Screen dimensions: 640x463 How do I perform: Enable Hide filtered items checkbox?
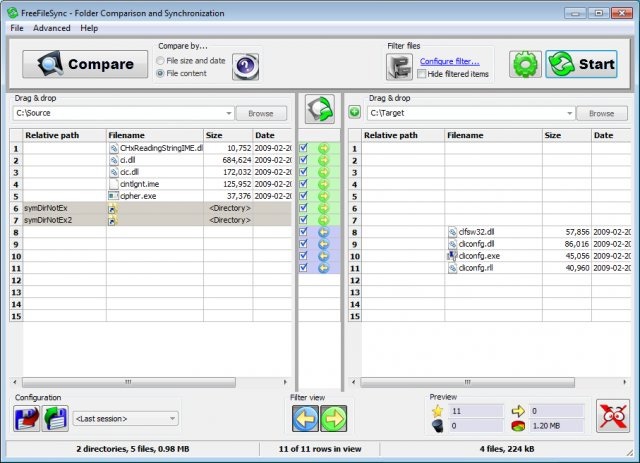click(x=423, y=74)
